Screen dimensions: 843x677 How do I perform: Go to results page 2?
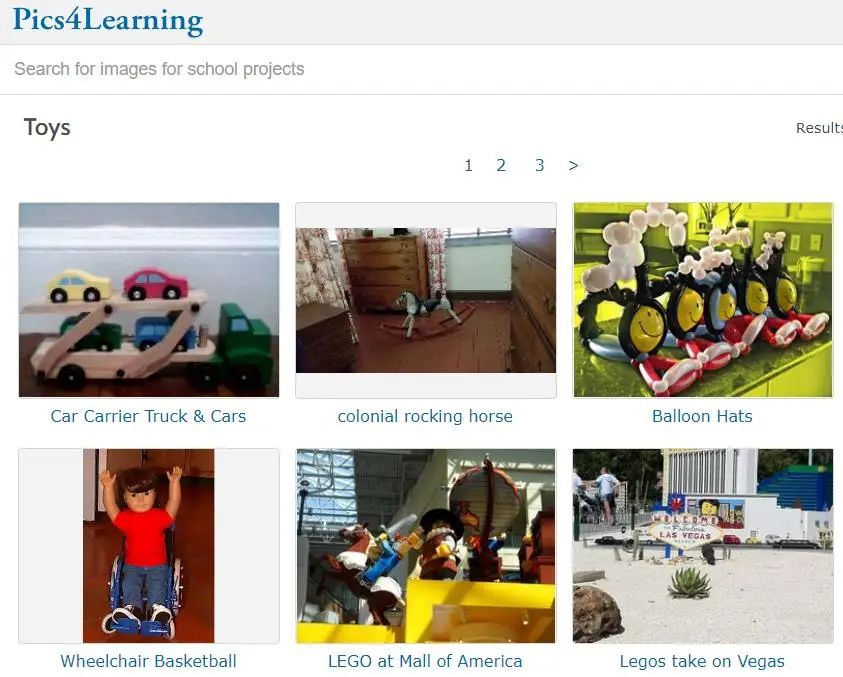click(501, 165)
